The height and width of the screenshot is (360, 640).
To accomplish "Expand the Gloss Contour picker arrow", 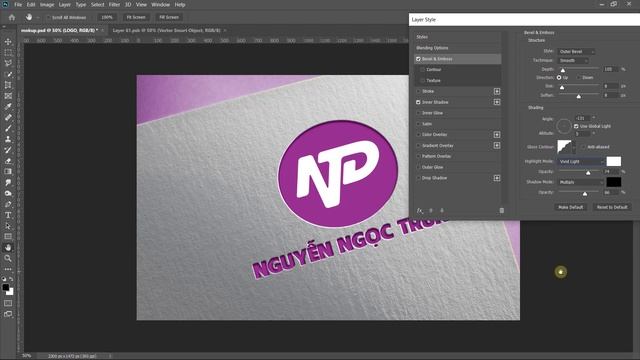I will (x=573, y=147).
